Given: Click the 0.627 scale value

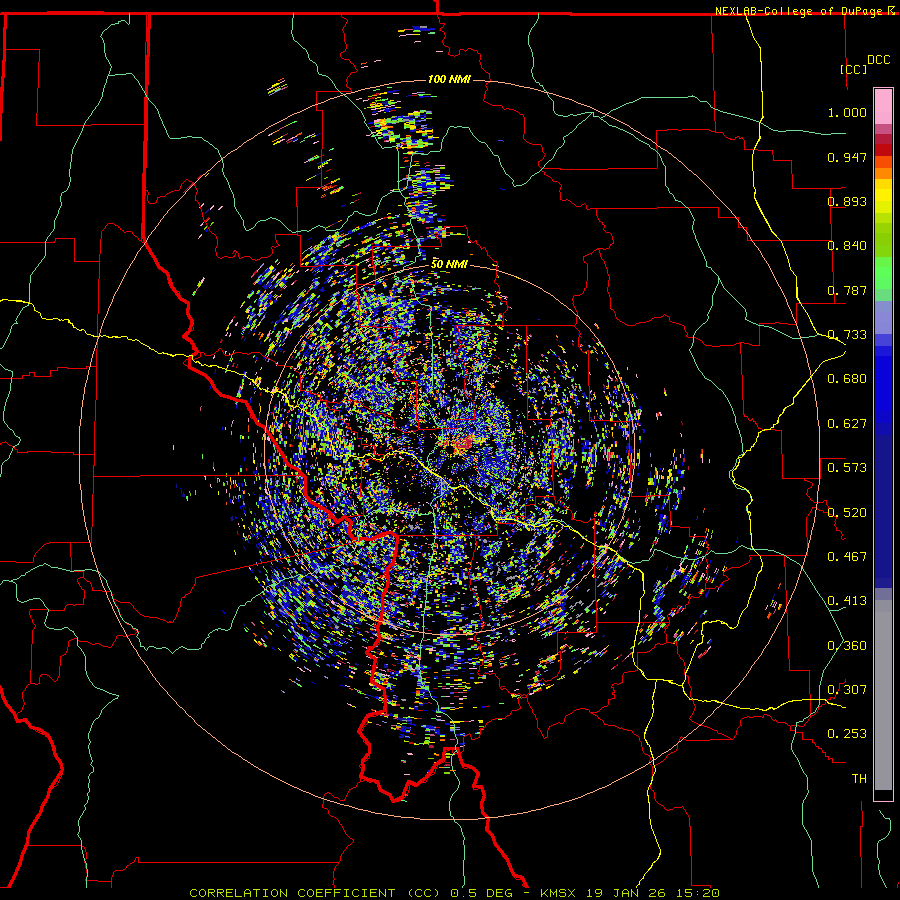Looking at the screenshot, I should click(847, 424).
